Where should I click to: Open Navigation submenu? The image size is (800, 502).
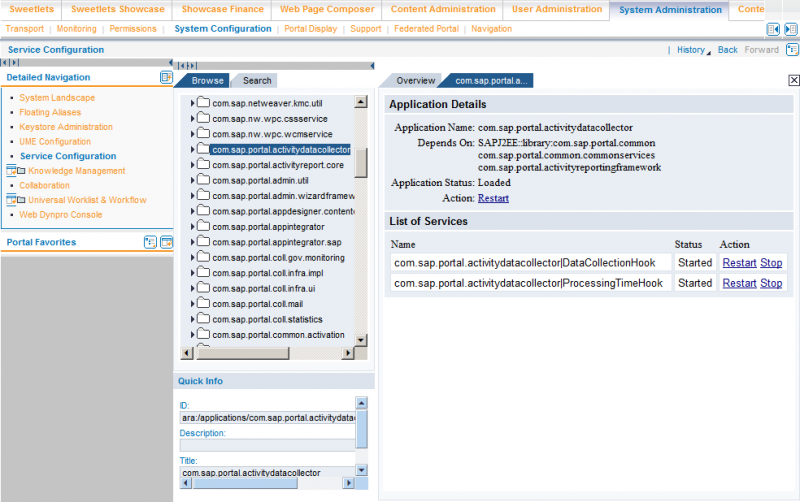click(491, 29)
